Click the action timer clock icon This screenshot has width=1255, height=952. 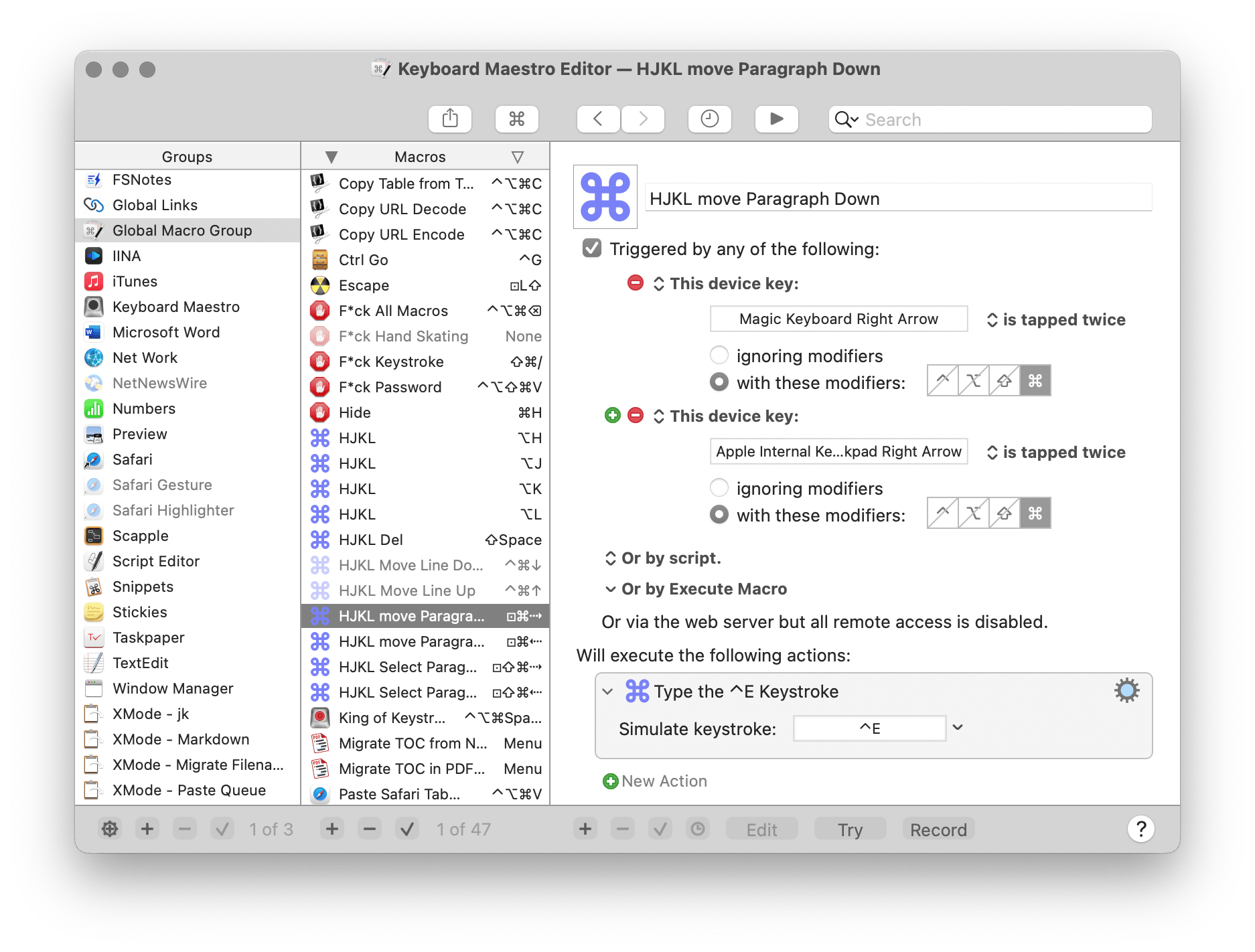click(698, 829)
